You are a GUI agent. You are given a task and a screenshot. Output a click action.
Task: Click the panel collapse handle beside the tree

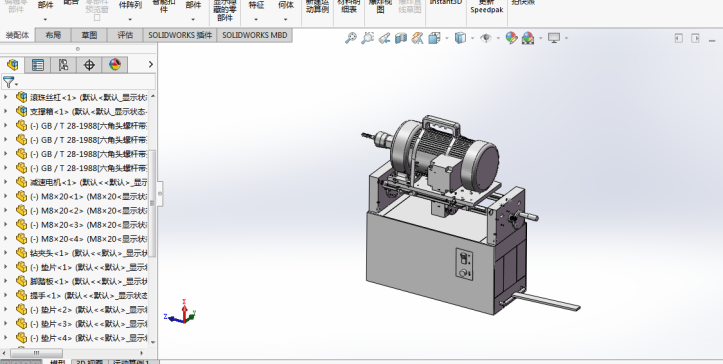click(x=160, y=194)
